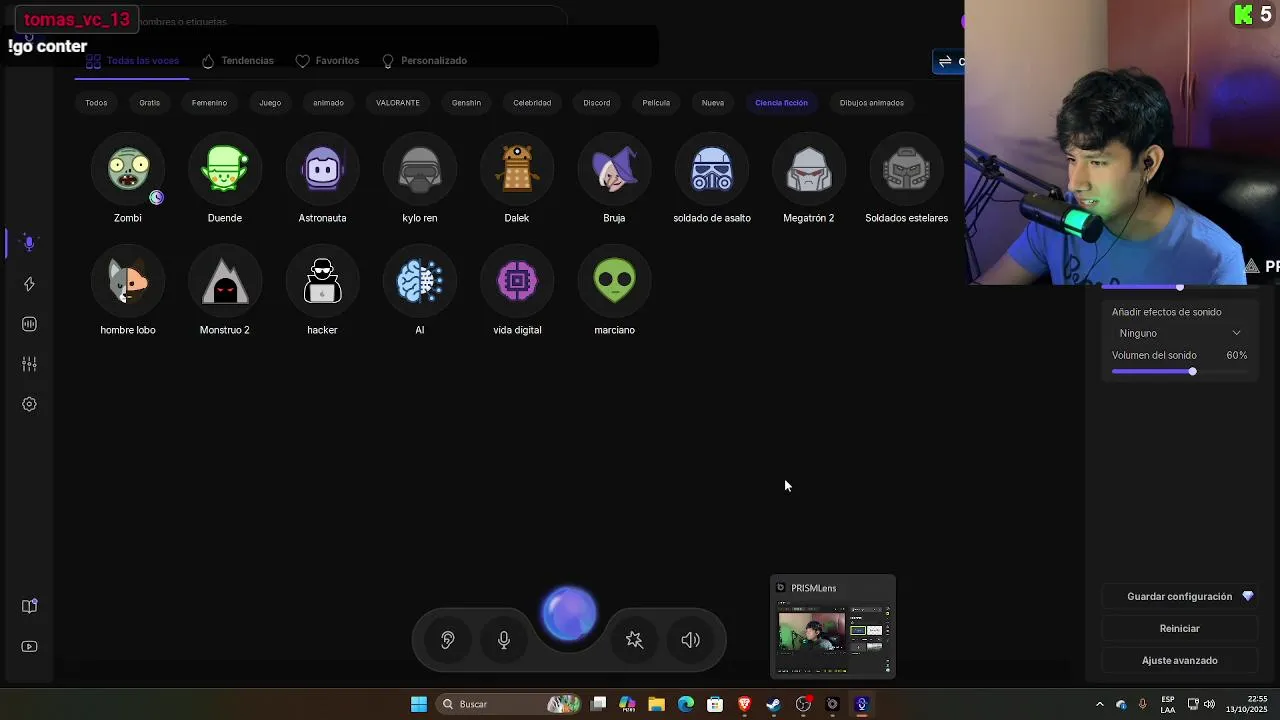Expand the system tray hidden icons chevron
Screen dimensions: 1280x720
1100,704
